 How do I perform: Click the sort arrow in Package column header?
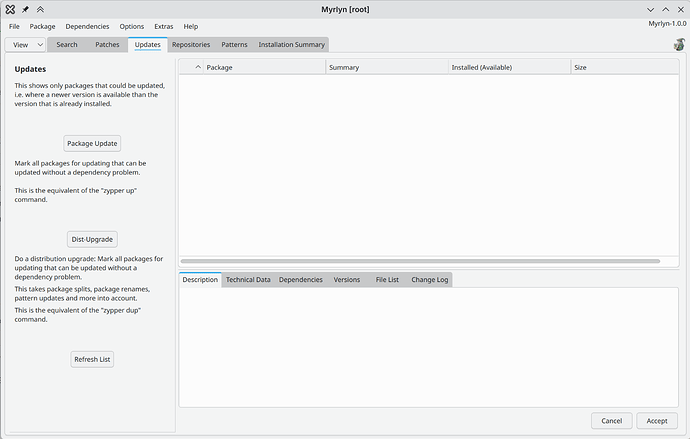point(197,67)
